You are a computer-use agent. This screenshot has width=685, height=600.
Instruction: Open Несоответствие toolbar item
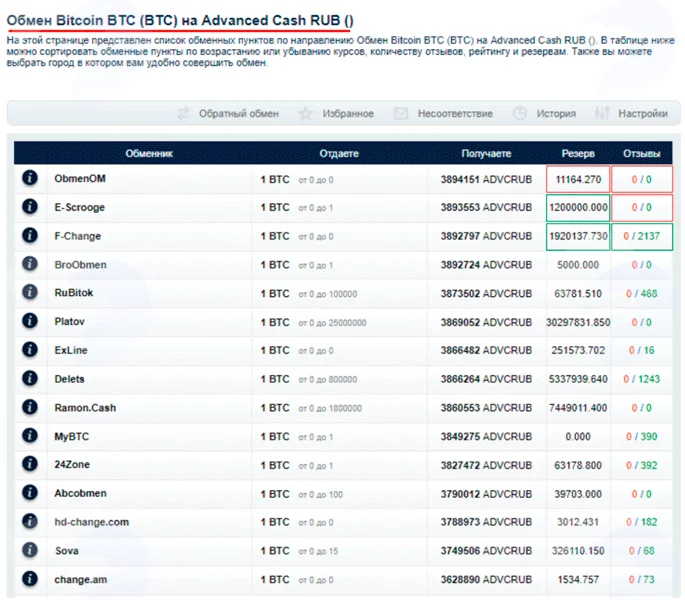[x=455, y=114]
